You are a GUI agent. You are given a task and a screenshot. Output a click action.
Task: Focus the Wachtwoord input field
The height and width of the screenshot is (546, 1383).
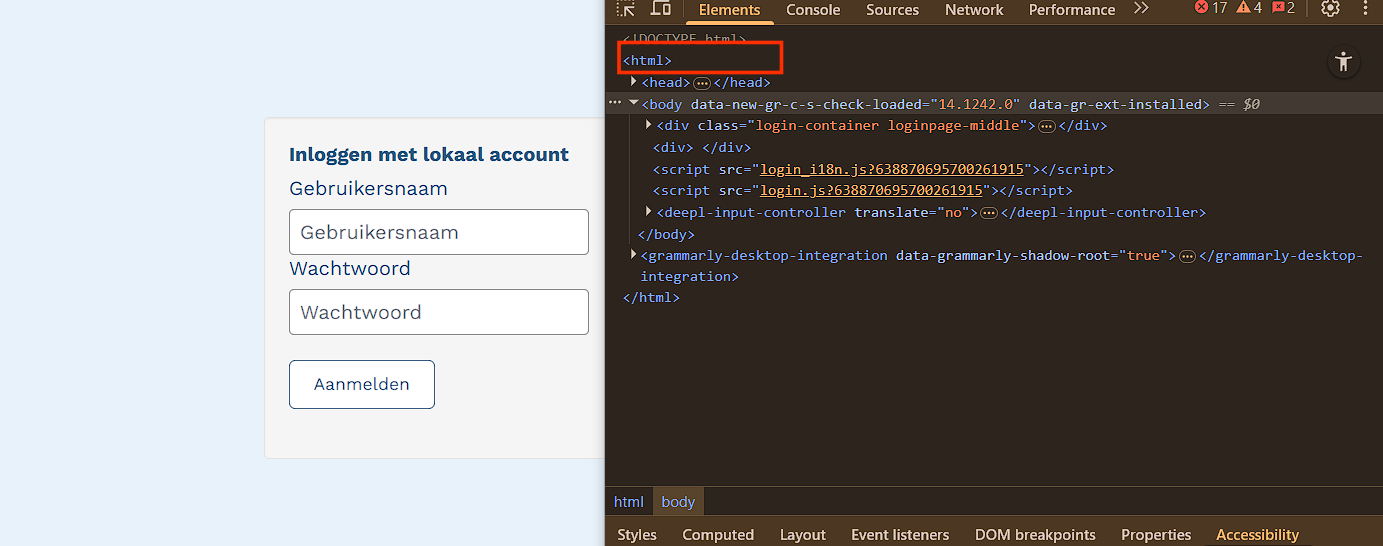439,312
